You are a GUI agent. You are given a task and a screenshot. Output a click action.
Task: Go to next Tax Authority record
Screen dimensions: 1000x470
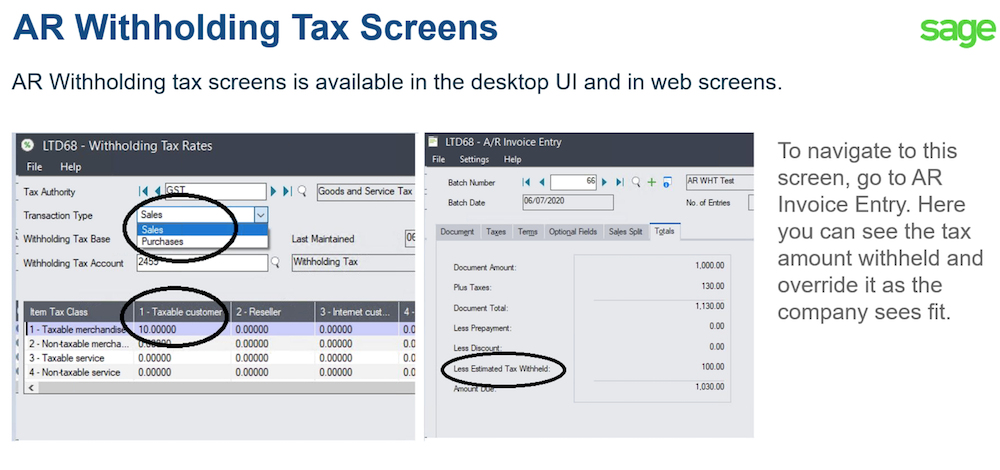tap(274, 191)
